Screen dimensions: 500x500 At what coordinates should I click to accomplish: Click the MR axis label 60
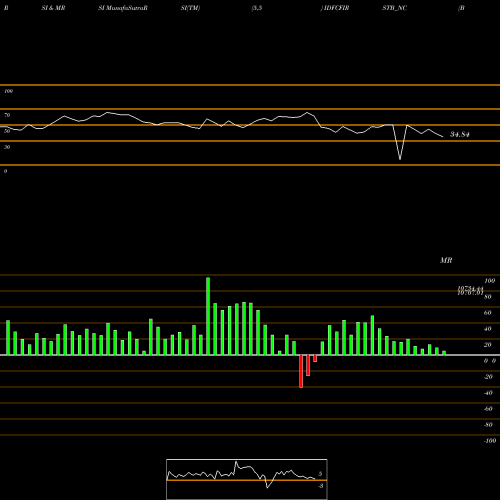click(488, 313)
